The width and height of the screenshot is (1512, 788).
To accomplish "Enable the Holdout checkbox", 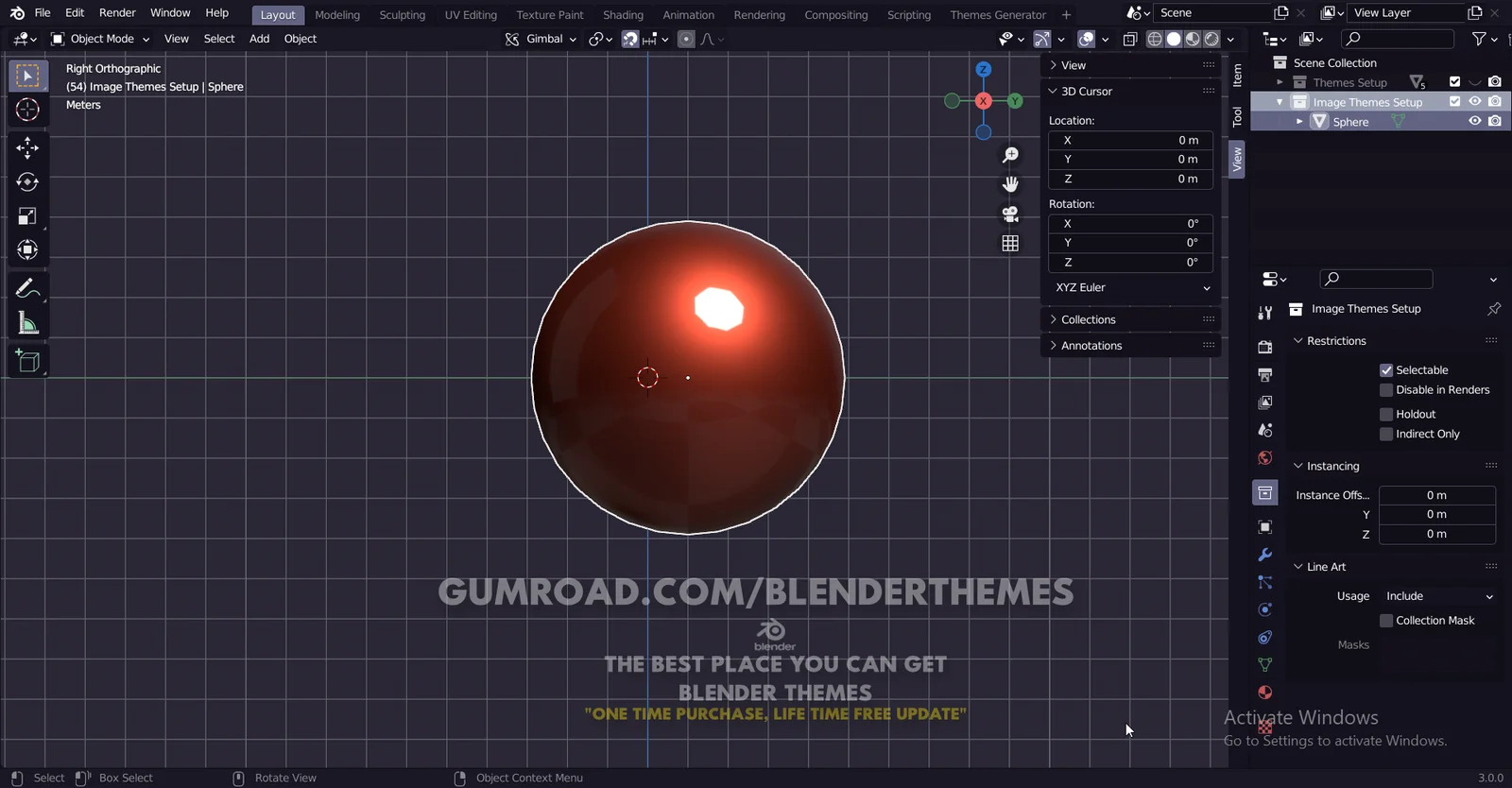I will coord(1386,415).
